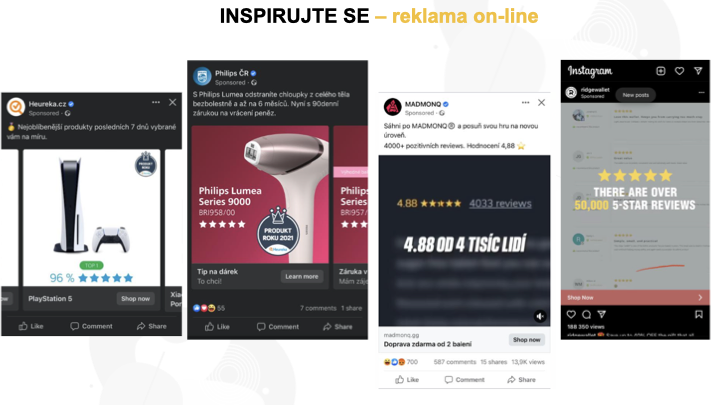
Task: Open the 4033 reviews link
Action: tap(500, 203)
